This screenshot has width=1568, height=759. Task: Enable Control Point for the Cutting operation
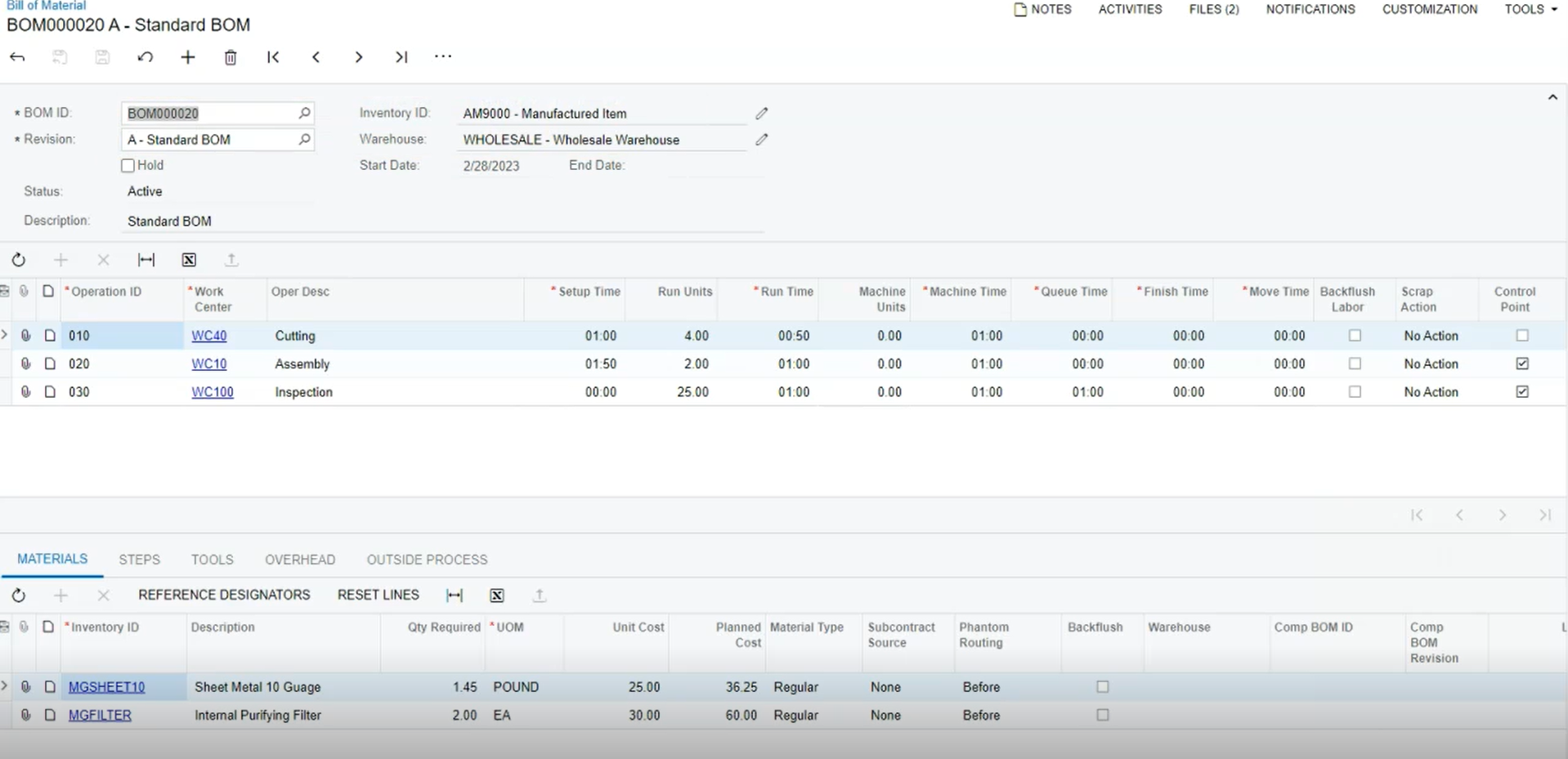click(1521, 336)
